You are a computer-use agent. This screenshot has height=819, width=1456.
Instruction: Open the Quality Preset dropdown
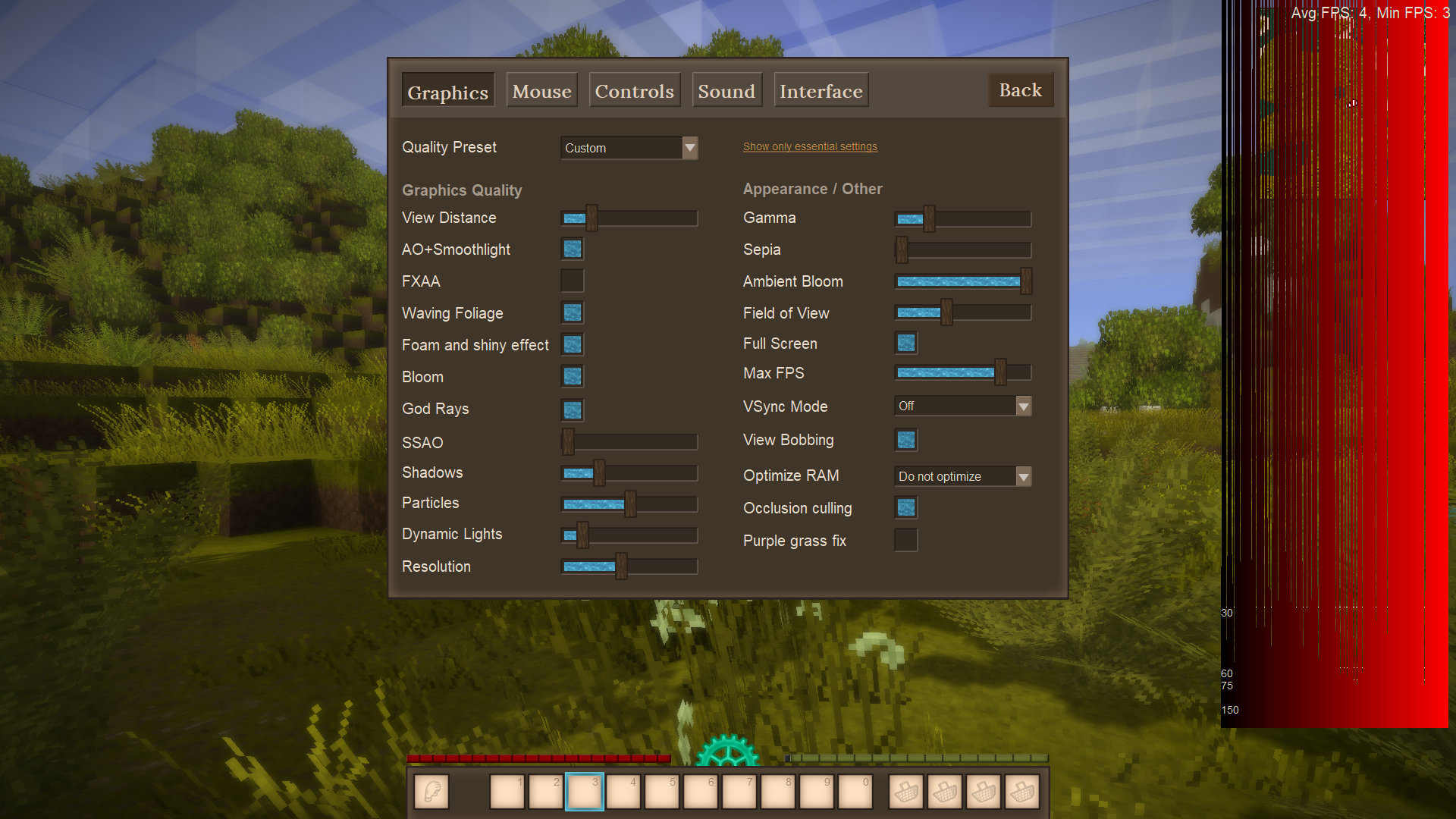coord(629,148)
